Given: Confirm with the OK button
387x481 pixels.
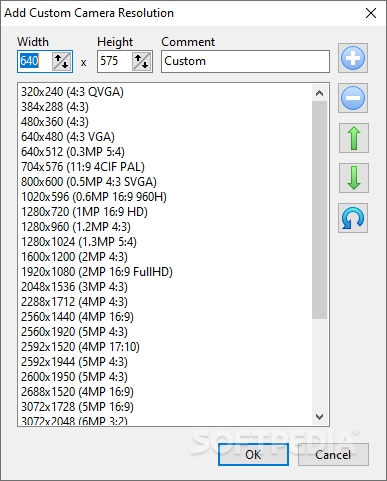Looking at the screenshot, I should point(253,454).
